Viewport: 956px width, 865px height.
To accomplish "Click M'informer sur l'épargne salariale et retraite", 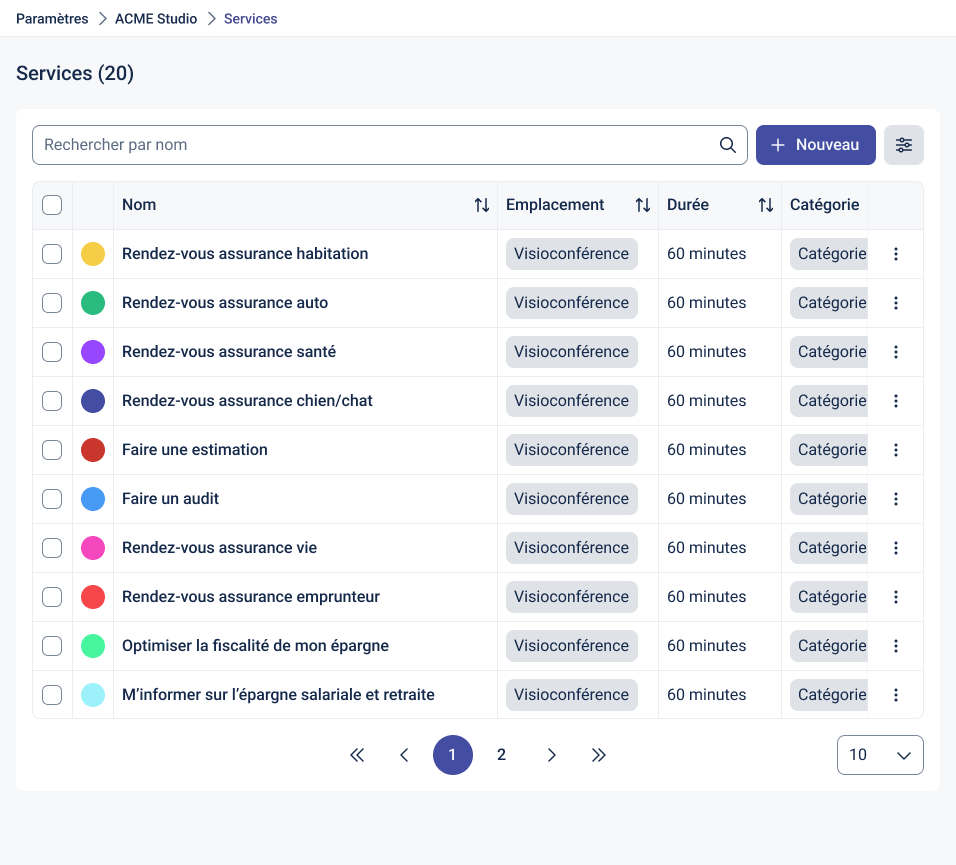I will coord(278,695).
